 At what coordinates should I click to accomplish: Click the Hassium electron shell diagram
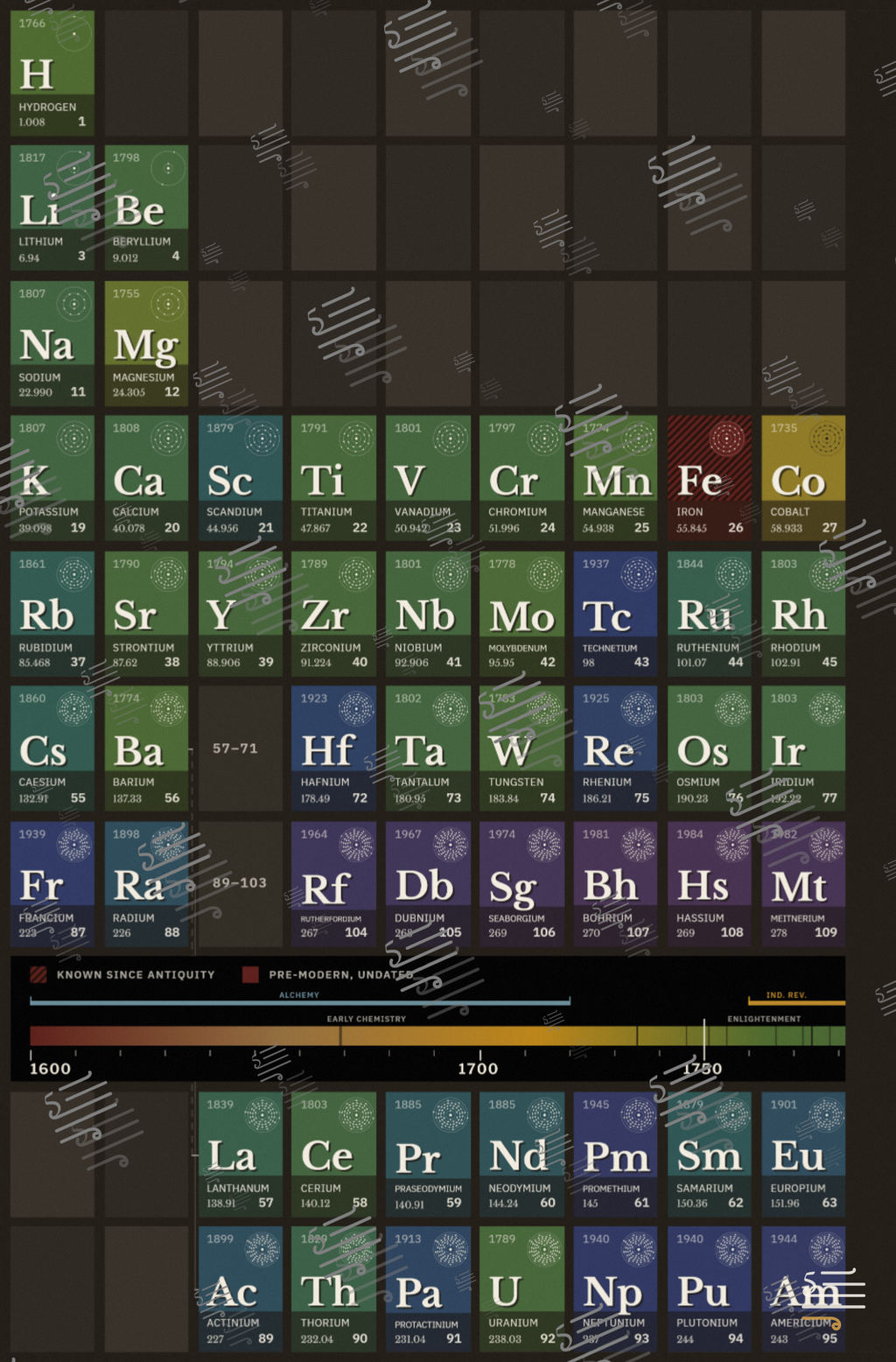tap(732, 845)
